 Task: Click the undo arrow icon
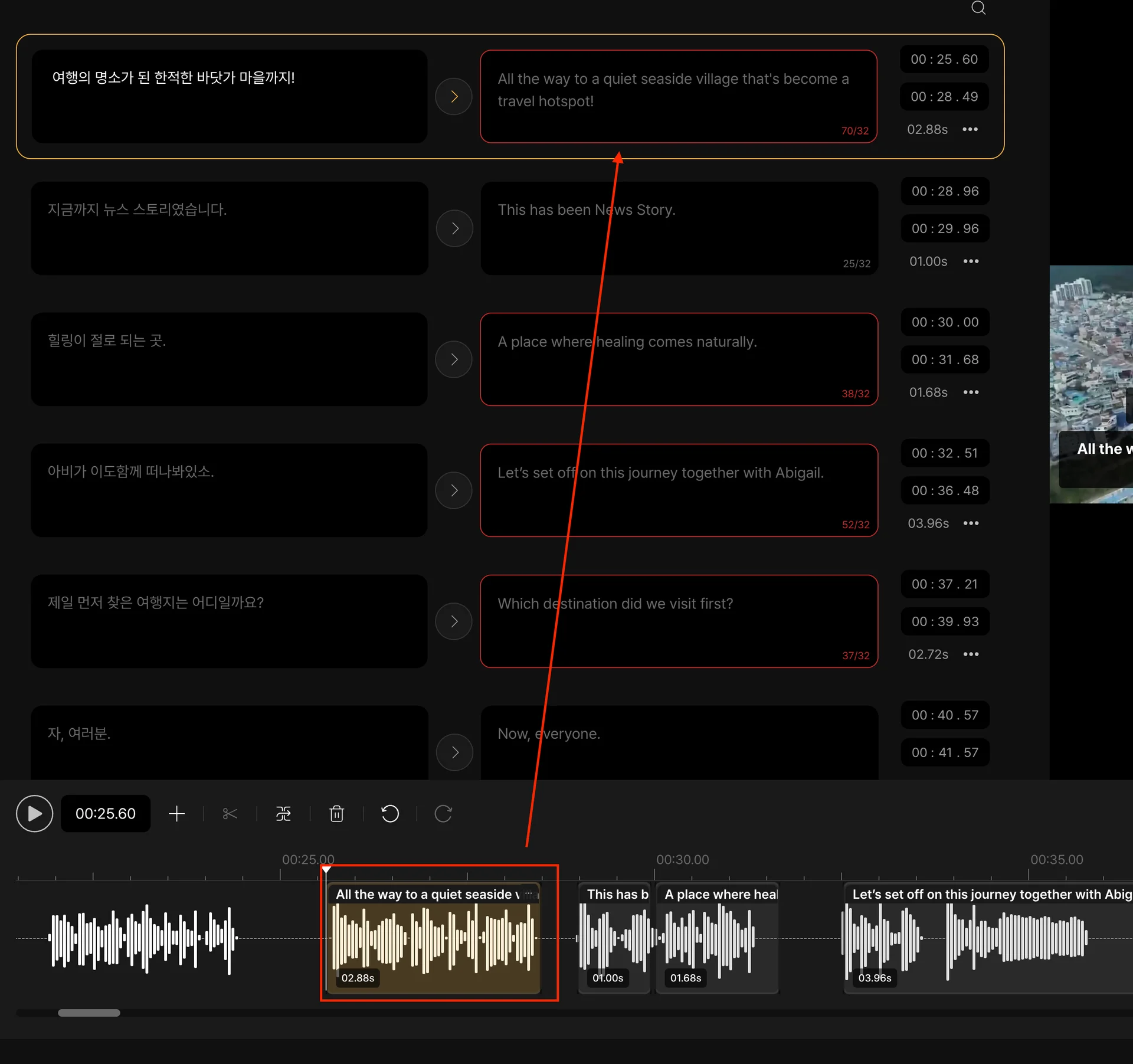390,814
